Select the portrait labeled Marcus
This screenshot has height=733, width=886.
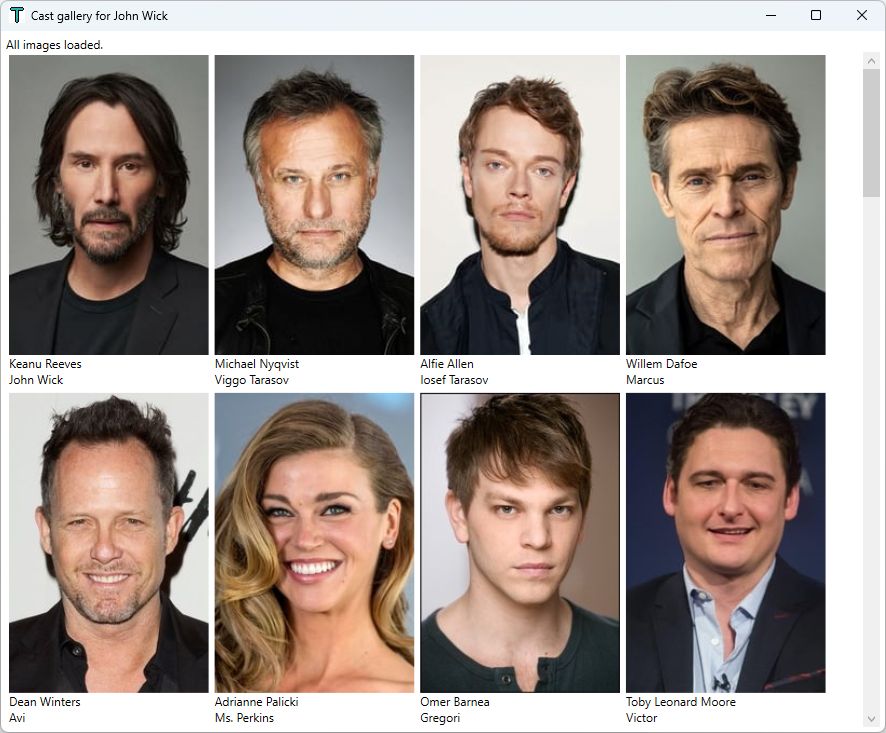tap(726, 205)
